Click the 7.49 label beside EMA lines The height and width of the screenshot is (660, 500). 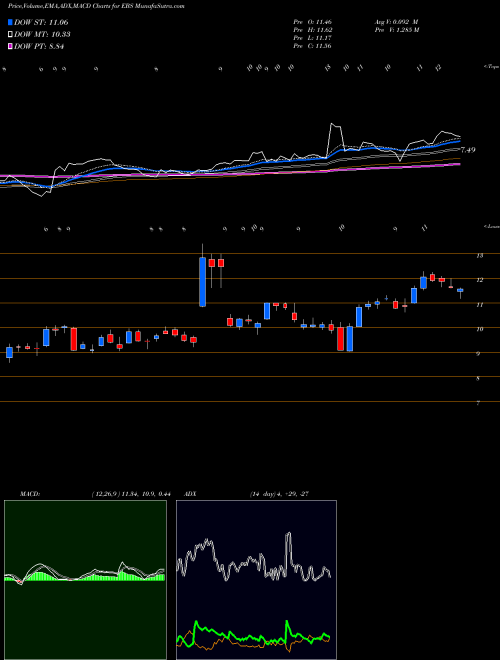468,150
